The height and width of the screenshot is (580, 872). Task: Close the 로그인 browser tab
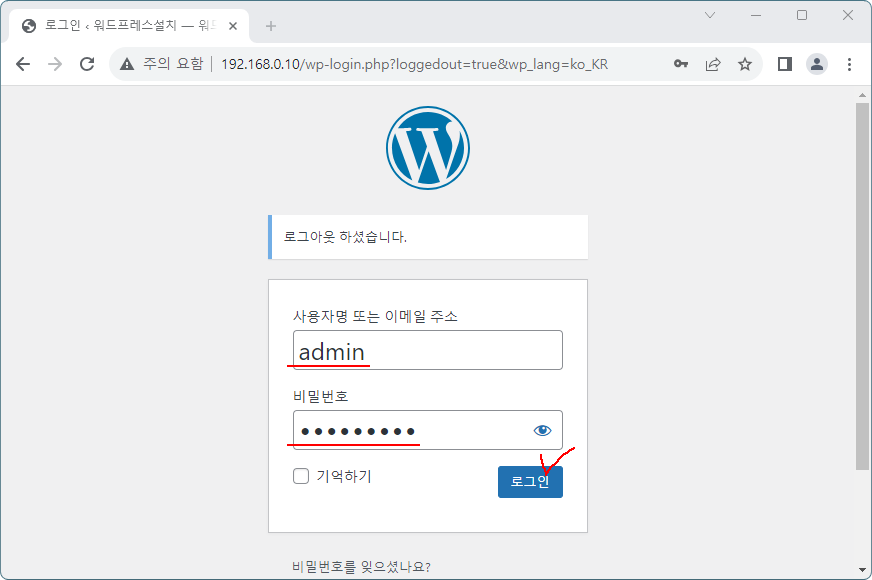click(233, 26)
